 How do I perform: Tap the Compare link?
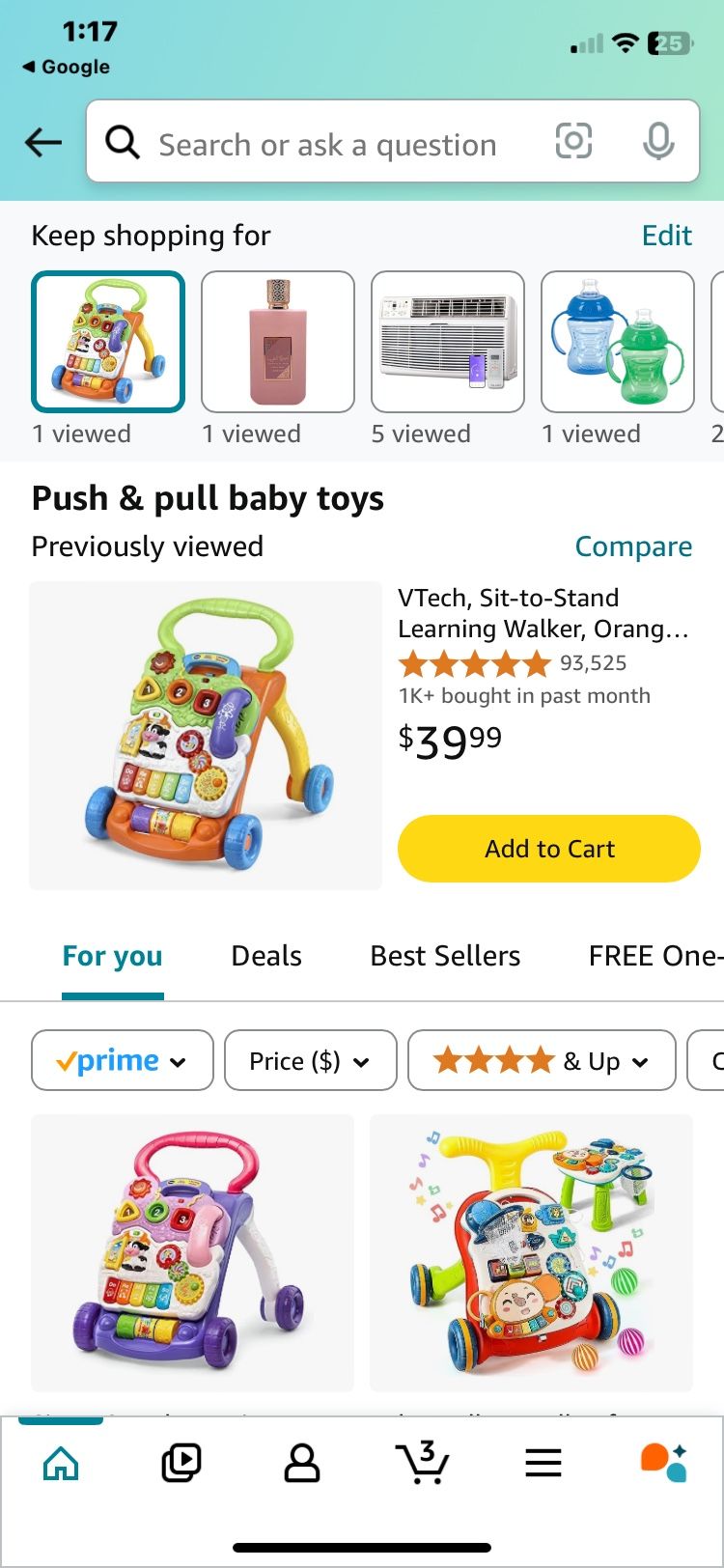point(633,546)
